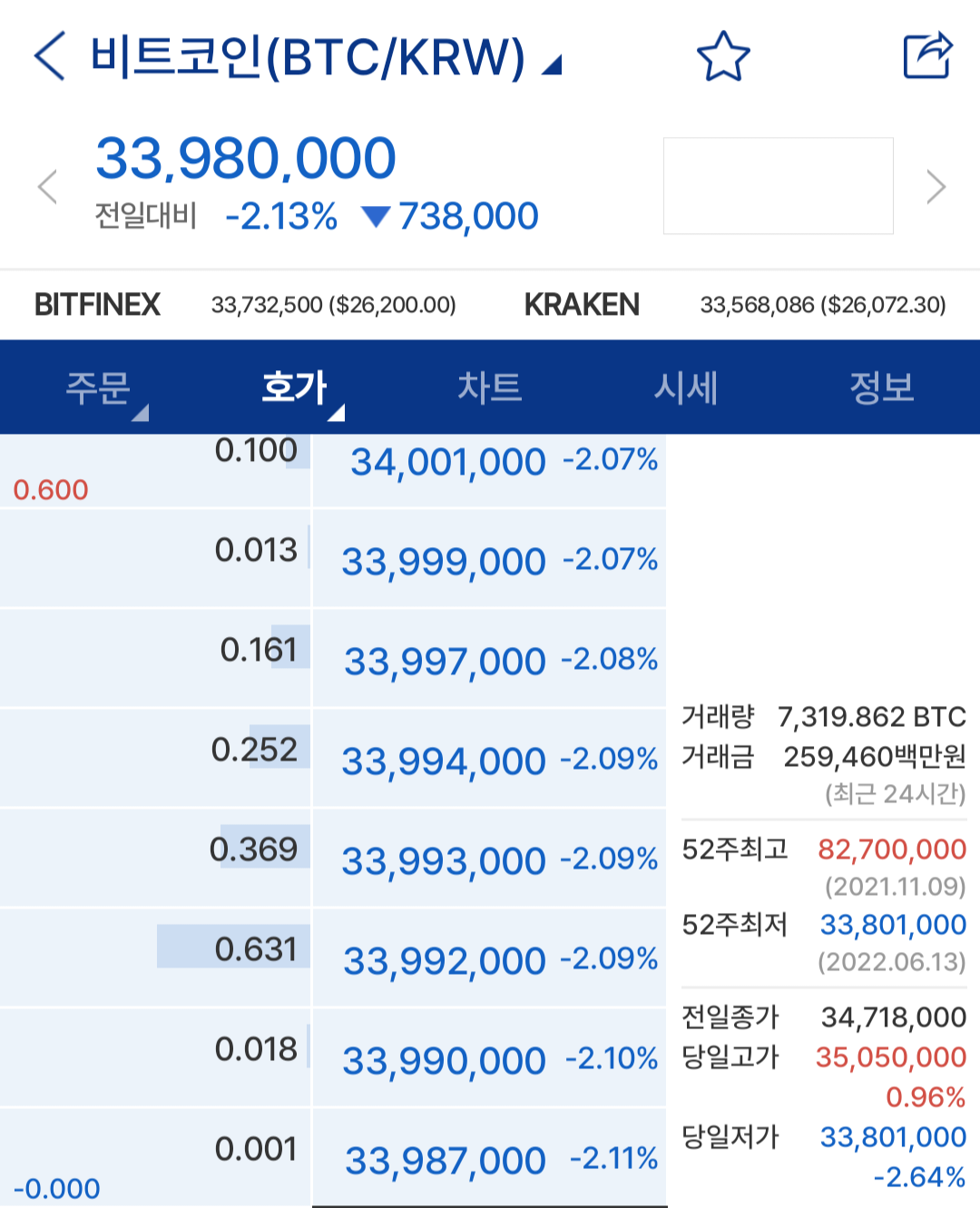Viewport: 980px width, 1208px height.
Task: Switch to the 차트 tab
Action: (x=490, y=388)
